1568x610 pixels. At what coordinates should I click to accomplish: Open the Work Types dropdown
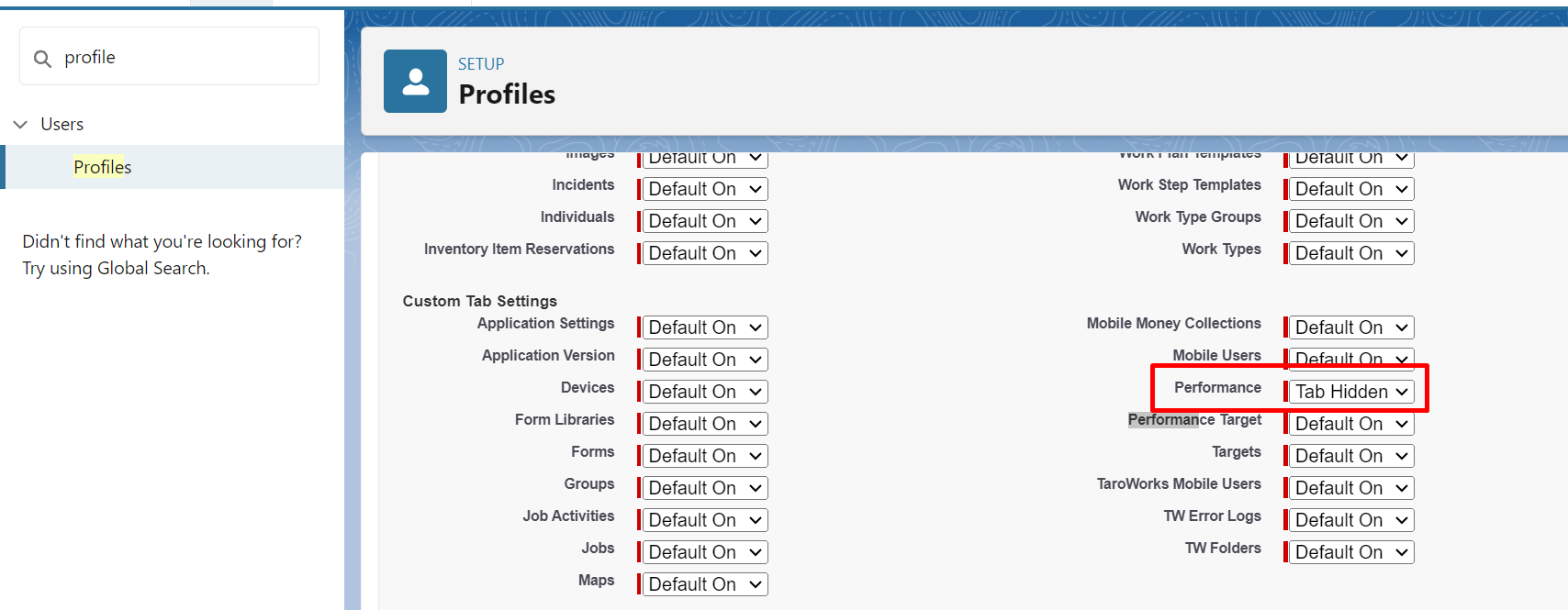point(1350,253)
